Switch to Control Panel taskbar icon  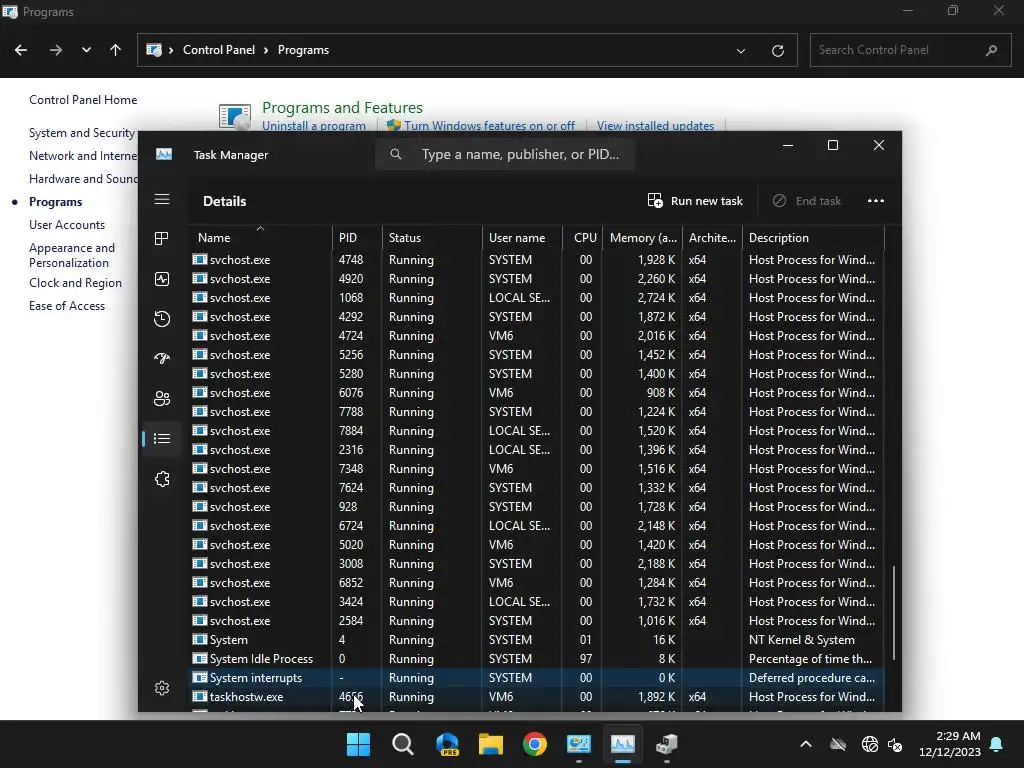[x=579, y=744]
